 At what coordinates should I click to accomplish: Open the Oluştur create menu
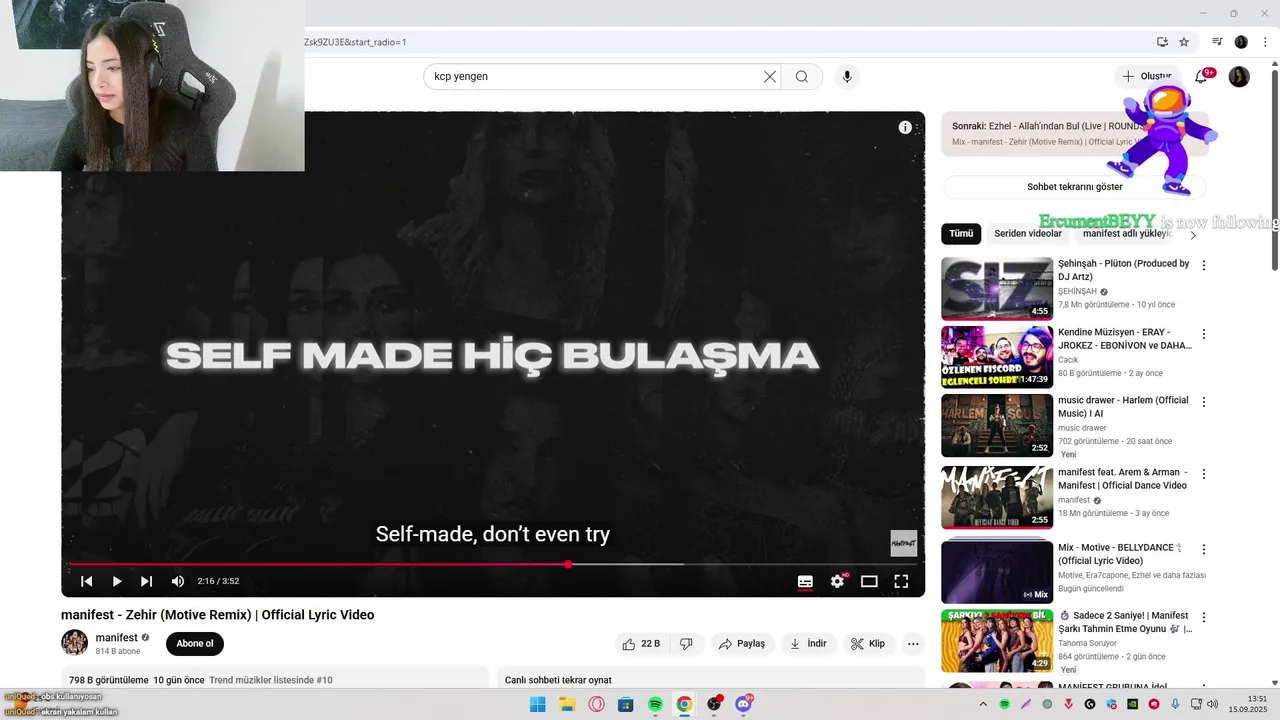tap(1148, 76)
